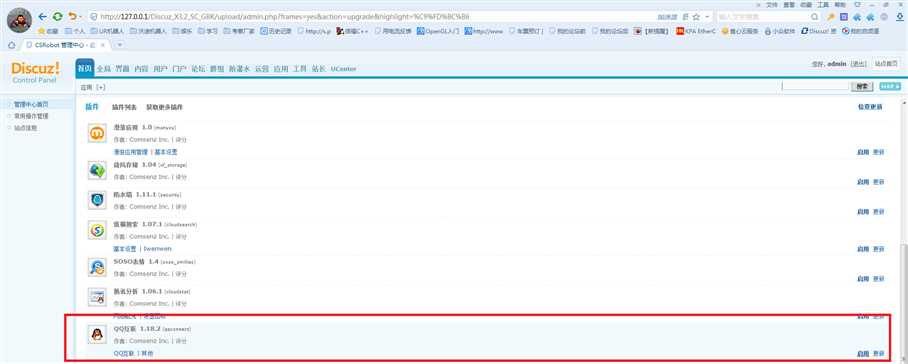Click the cloudsearch plugin icon

pos(97,230)
